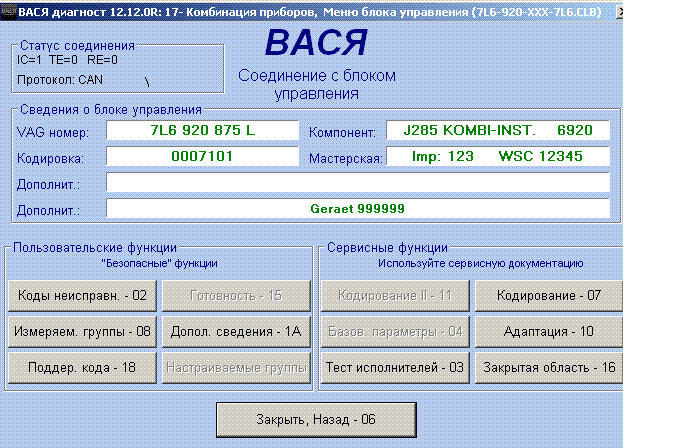Click Сервисные функции group title
This screenshot has width=683, height=448.
pos(387,248)
